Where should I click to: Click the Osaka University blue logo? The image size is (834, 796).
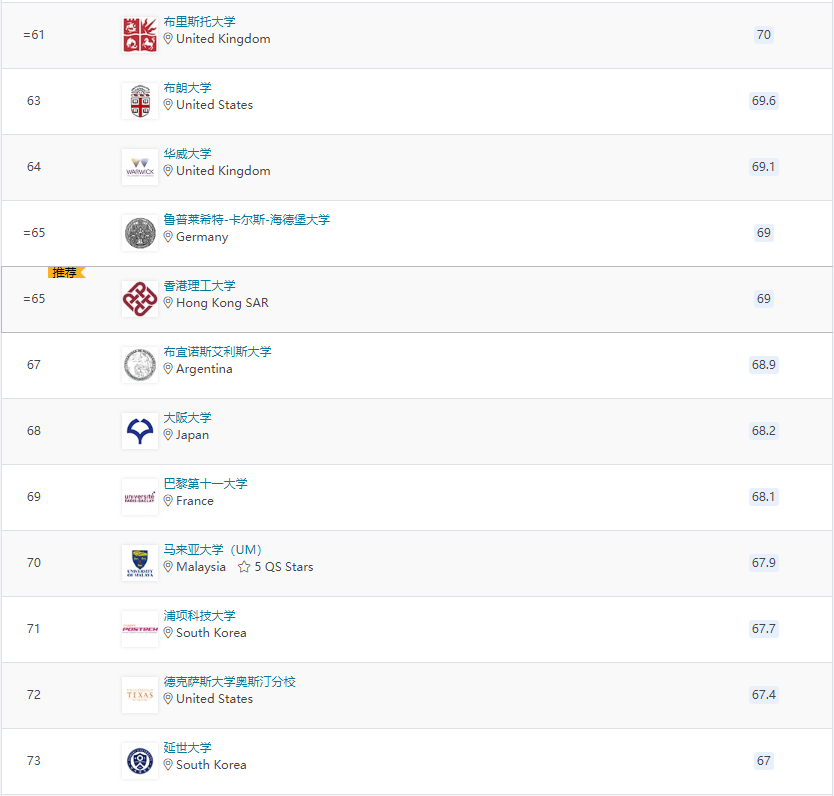(139, 431)
